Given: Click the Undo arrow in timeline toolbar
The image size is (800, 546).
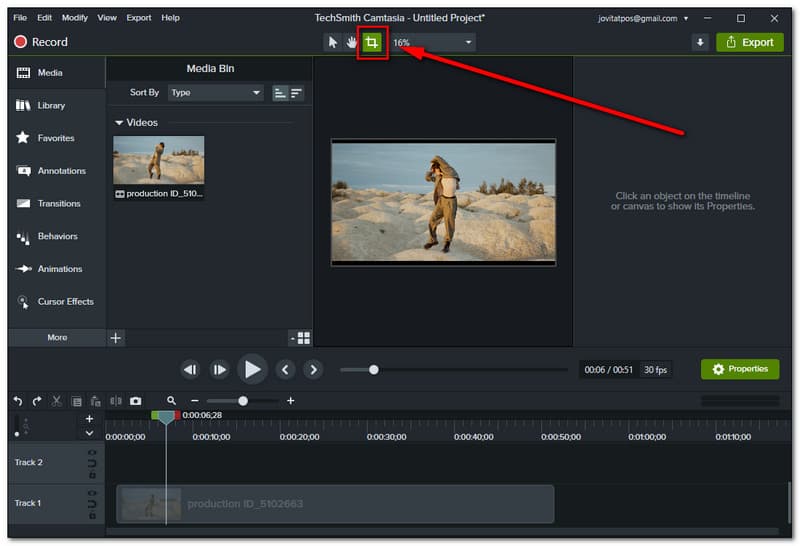Looking at the screenshot, I should pos(18,401).
